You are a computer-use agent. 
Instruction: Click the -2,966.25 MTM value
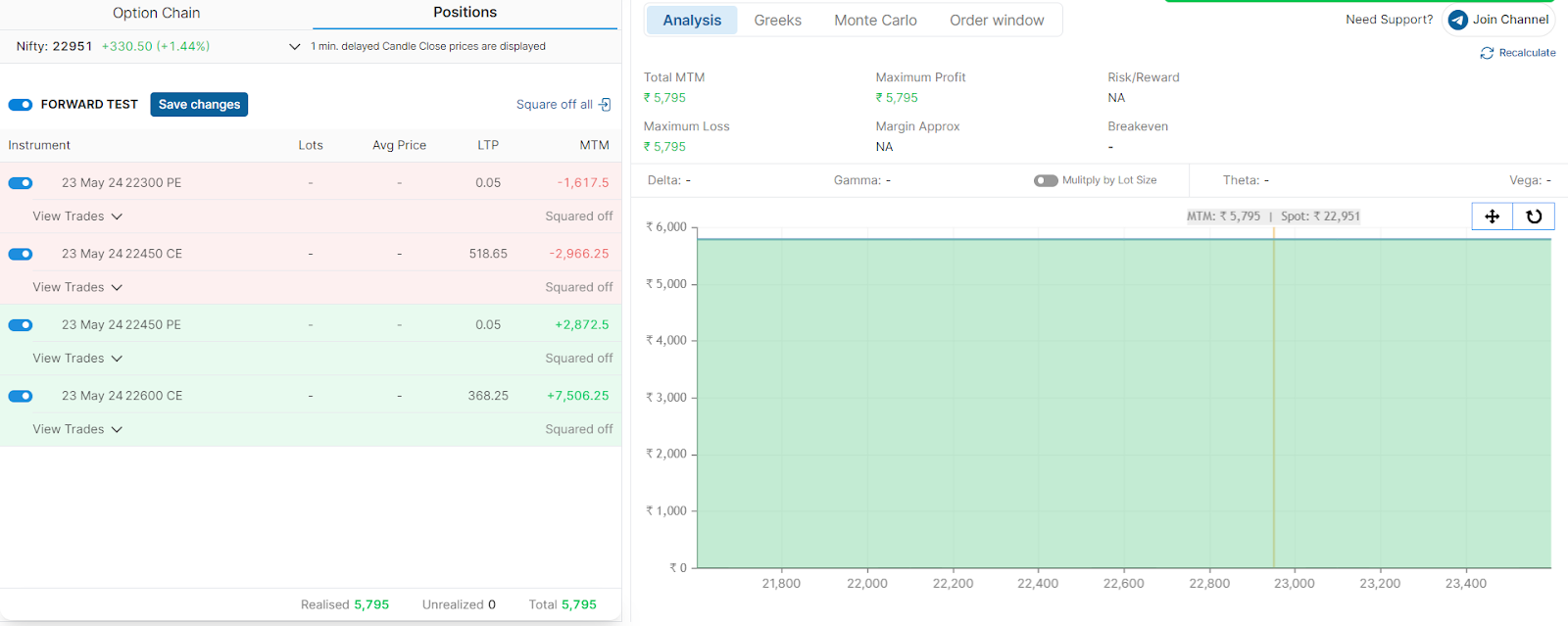point(579,254)
